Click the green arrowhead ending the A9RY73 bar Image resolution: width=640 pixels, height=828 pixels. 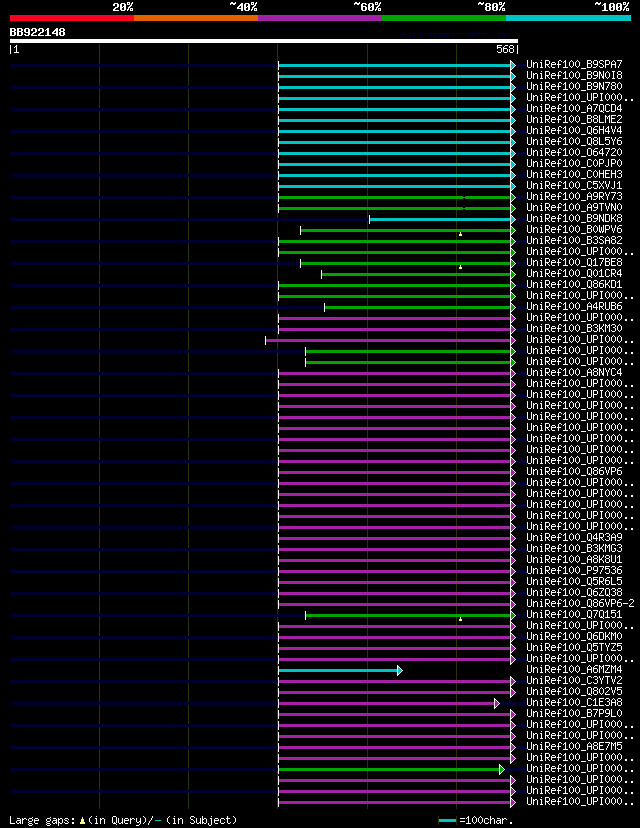pyautogui.click(x=513, y=197)
